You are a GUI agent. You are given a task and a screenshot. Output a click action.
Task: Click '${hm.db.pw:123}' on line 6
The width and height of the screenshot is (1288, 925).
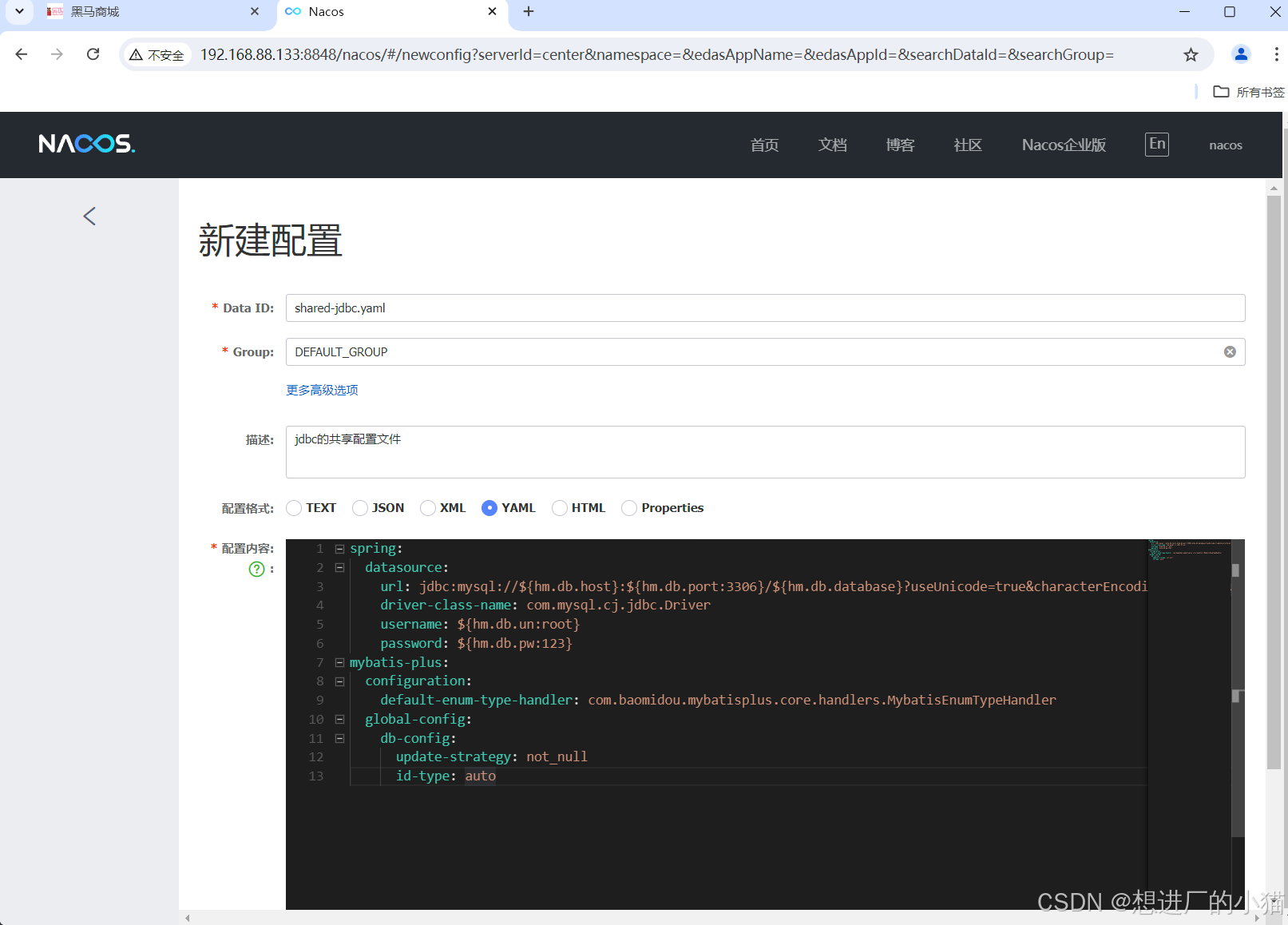[514, 644]
